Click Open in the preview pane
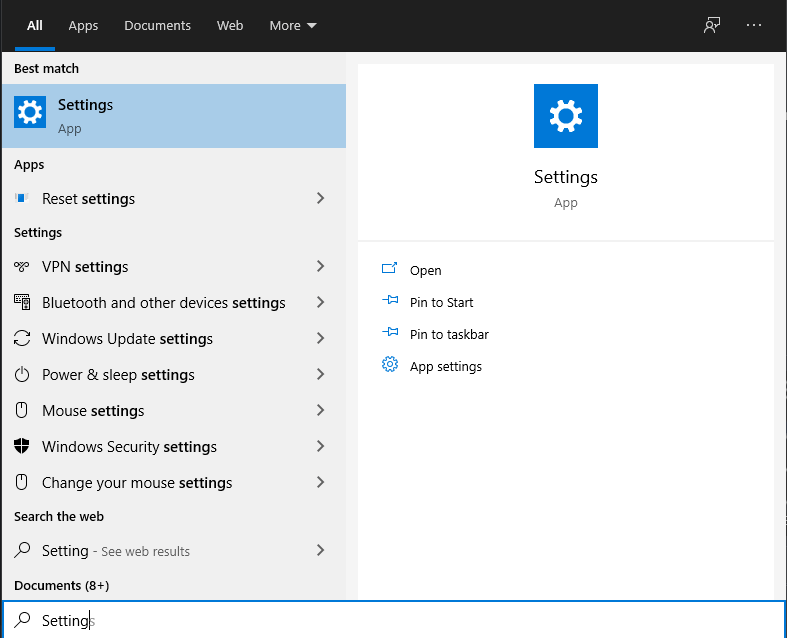The image size is (787, 638). (x=426, y=271)
